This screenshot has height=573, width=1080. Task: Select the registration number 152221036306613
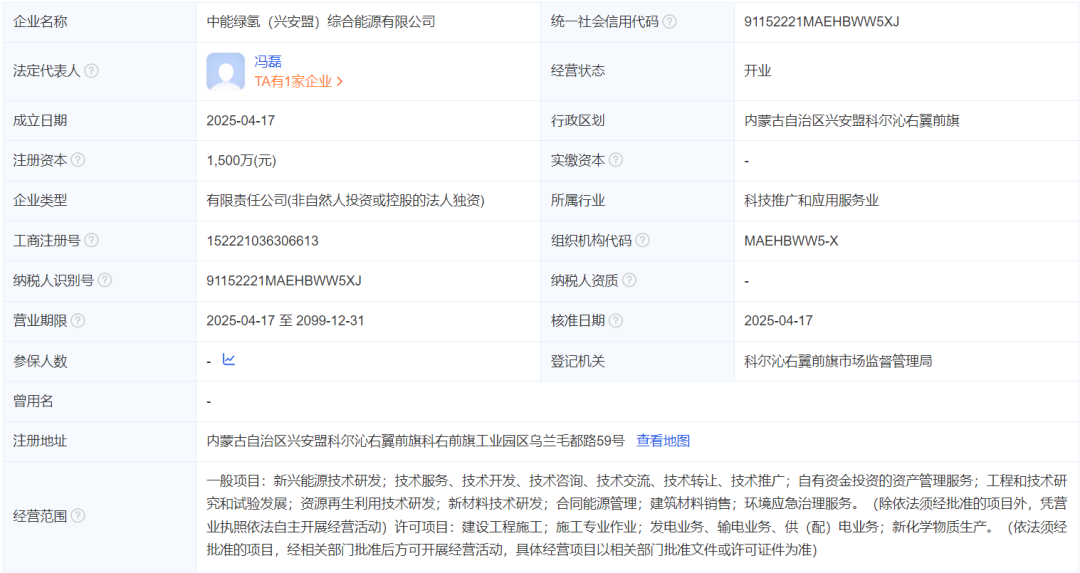coord(262,240)
